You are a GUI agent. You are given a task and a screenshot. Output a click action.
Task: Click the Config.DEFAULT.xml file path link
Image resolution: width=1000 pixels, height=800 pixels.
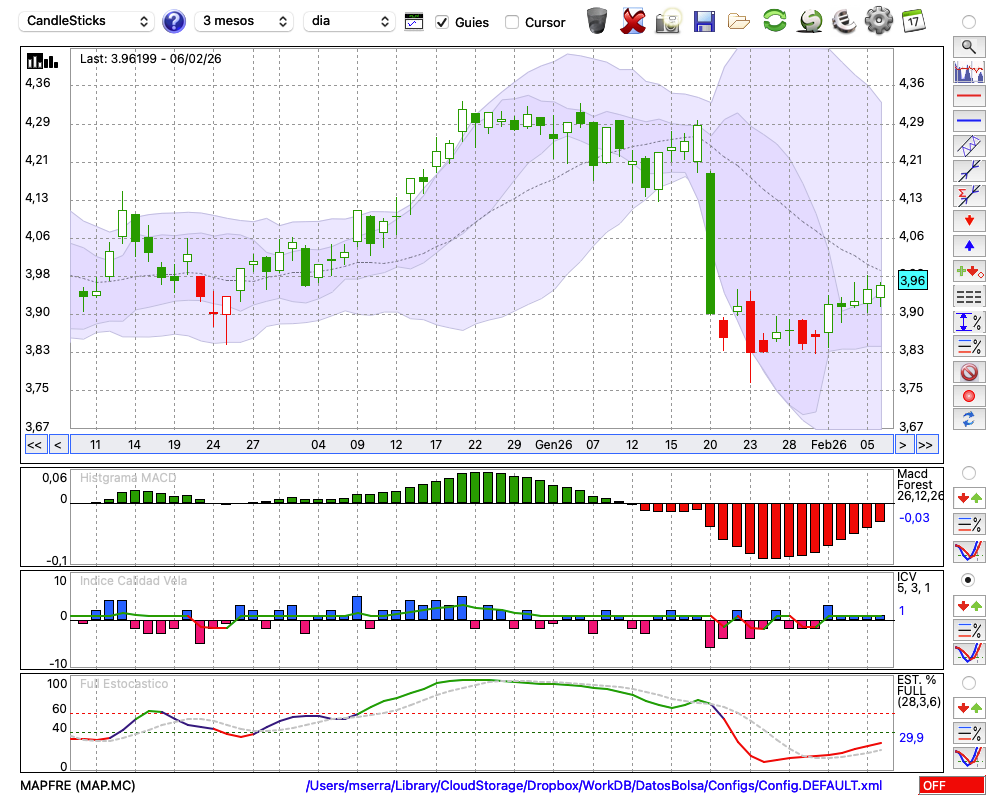tap(594, 785)
